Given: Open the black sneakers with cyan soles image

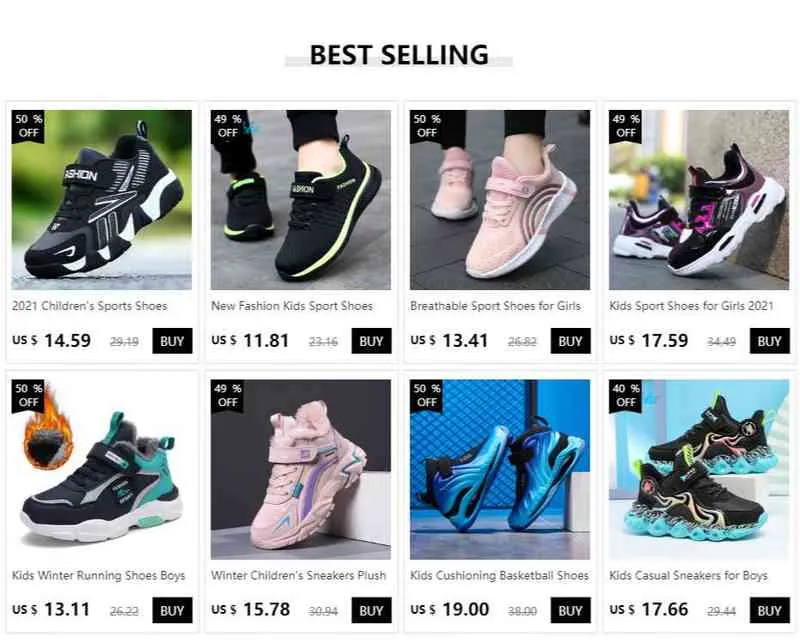Looking at the screenshot, I should [x=699, y=469].
